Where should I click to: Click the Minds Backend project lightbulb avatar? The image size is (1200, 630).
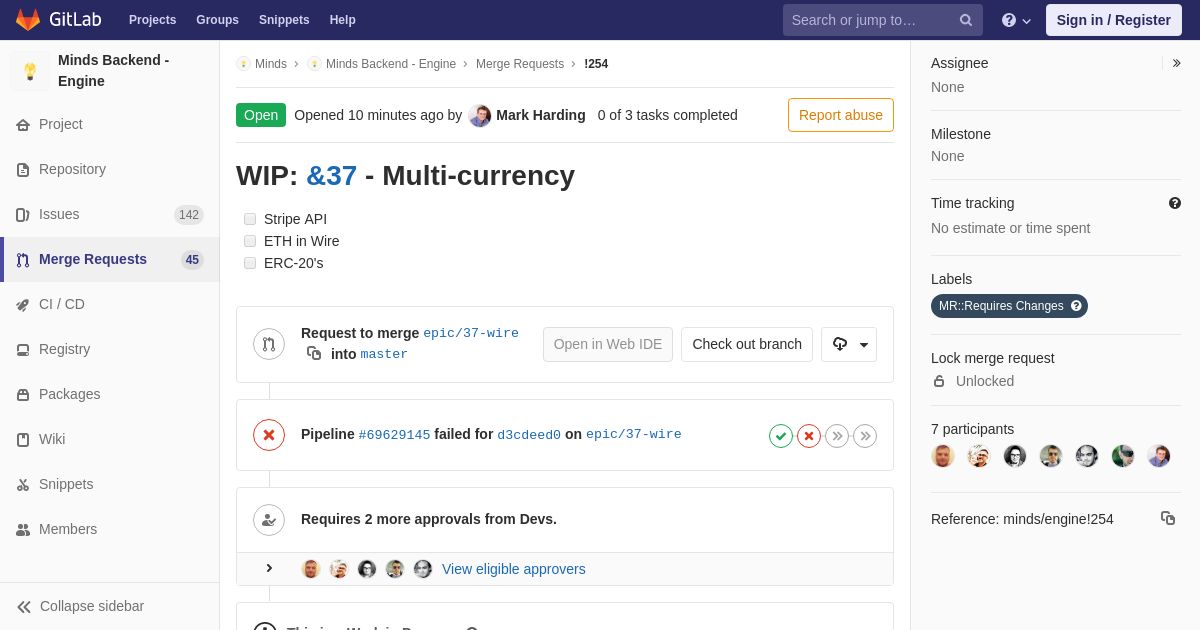(30, 71)
